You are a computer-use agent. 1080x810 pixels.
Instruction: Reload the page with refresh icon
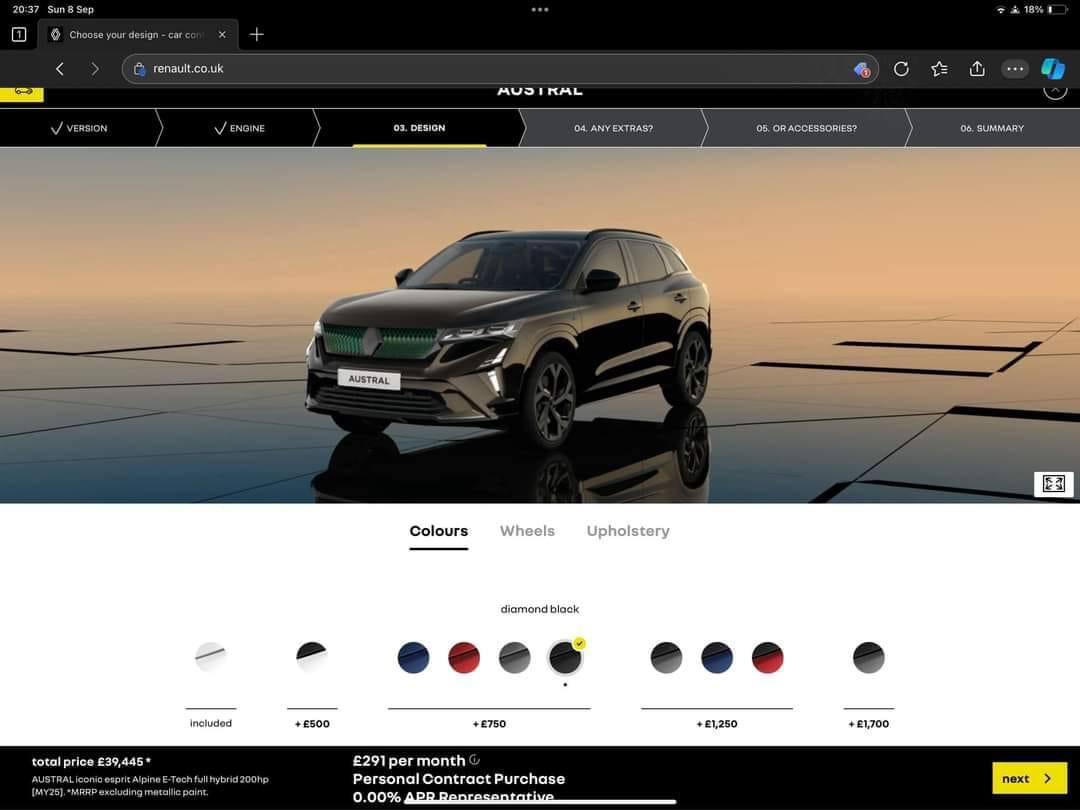click(901, 69)
